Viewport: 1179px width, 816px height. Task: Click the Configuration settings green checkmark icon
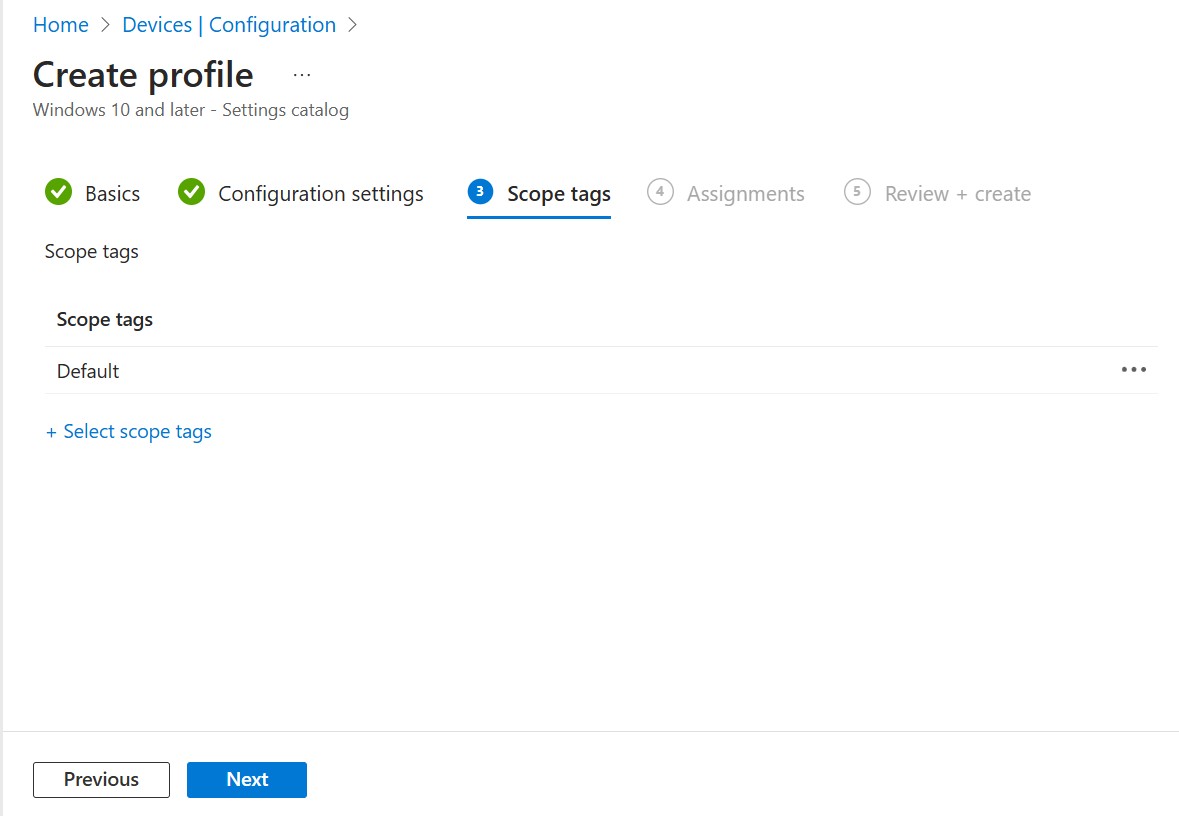click(x=192, y=192)
